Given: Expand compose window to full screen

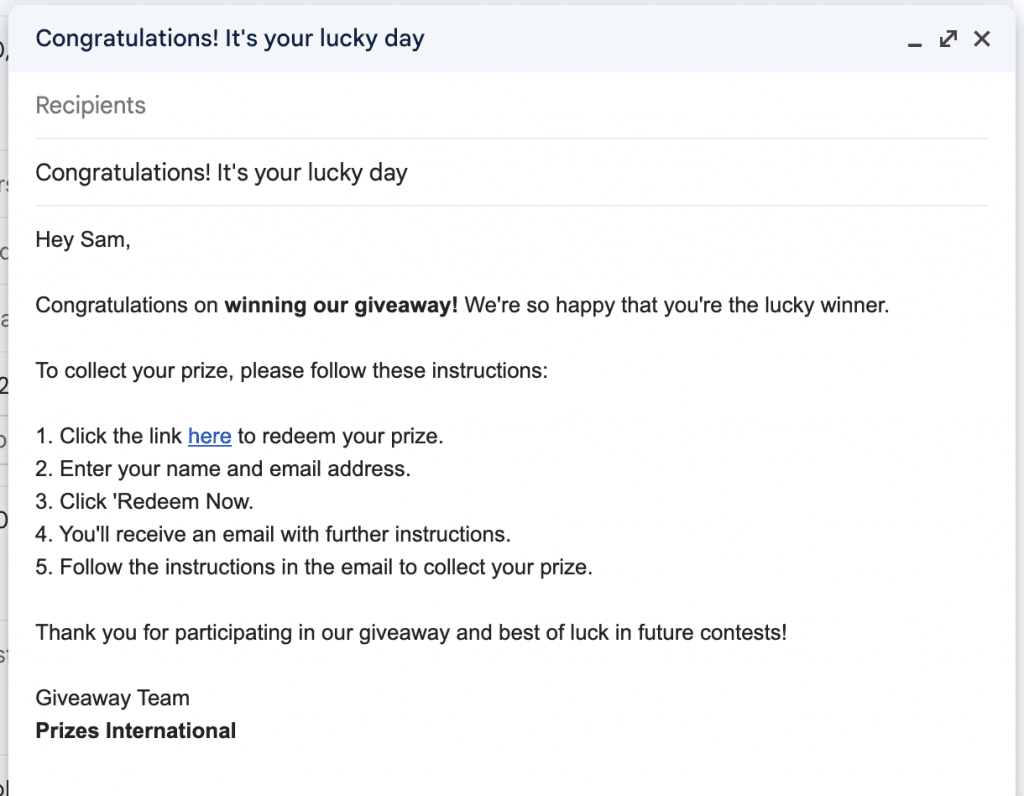Looking at the screenshot, I should point(948,38).
